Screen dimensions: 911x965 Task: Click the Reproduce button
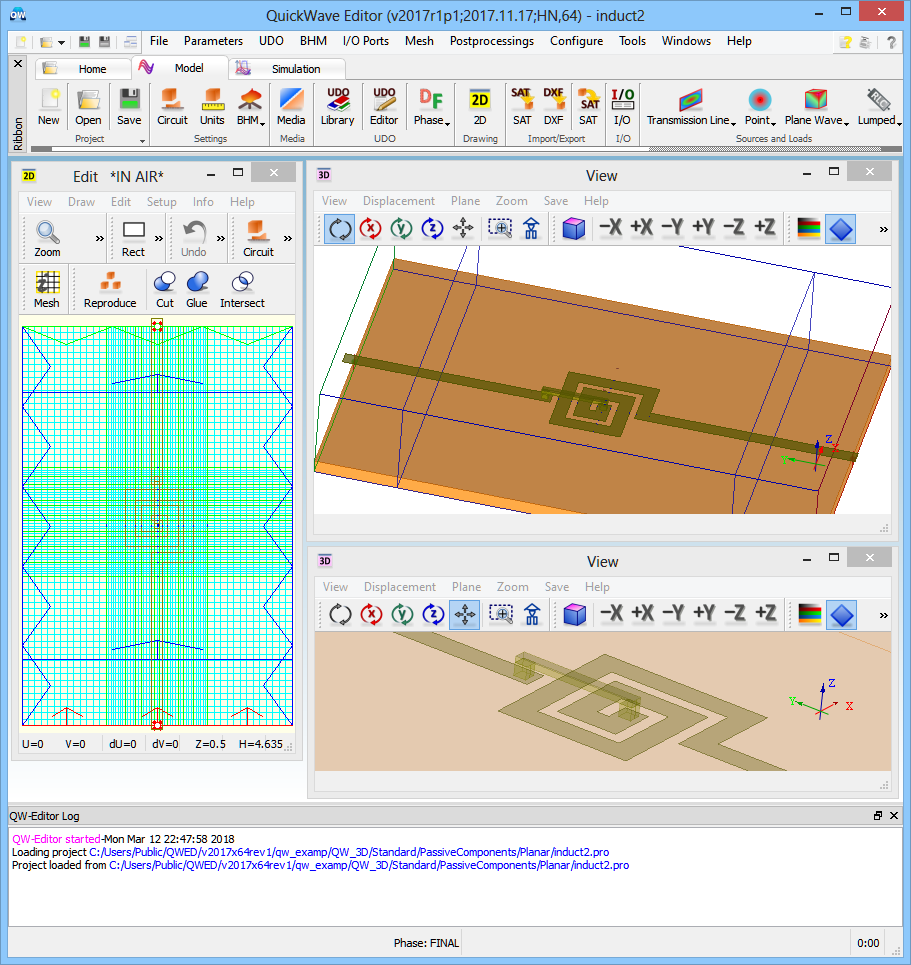point(110,289)
